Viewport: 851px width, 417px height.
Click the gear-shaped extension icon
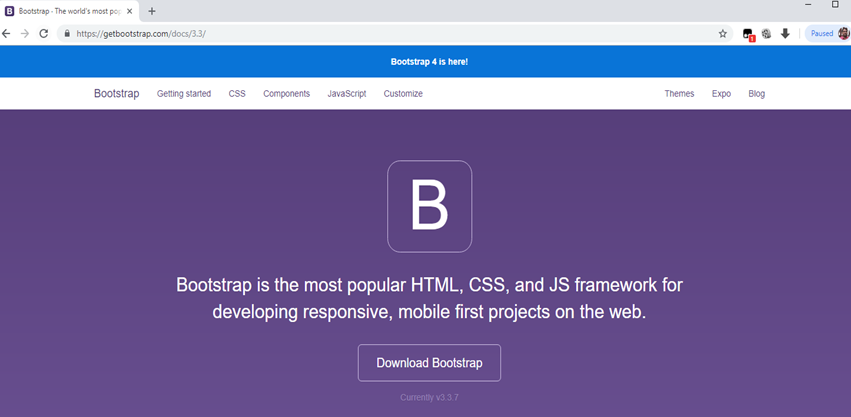click(x=766, y=34)
